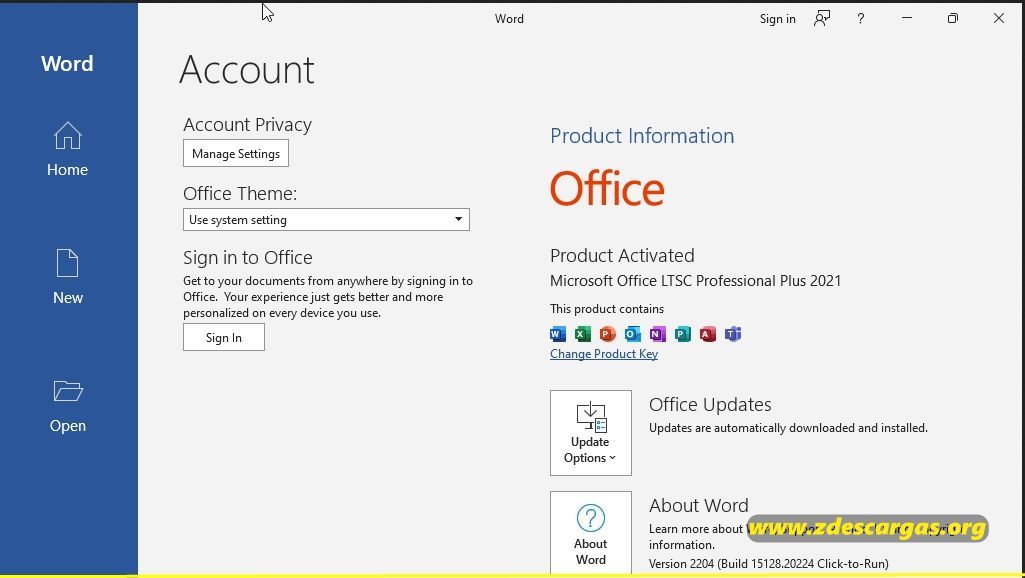Screen dimensions: 1025x578
Task: Click the Account Privacy heading
Action: [x=247, y=124]
